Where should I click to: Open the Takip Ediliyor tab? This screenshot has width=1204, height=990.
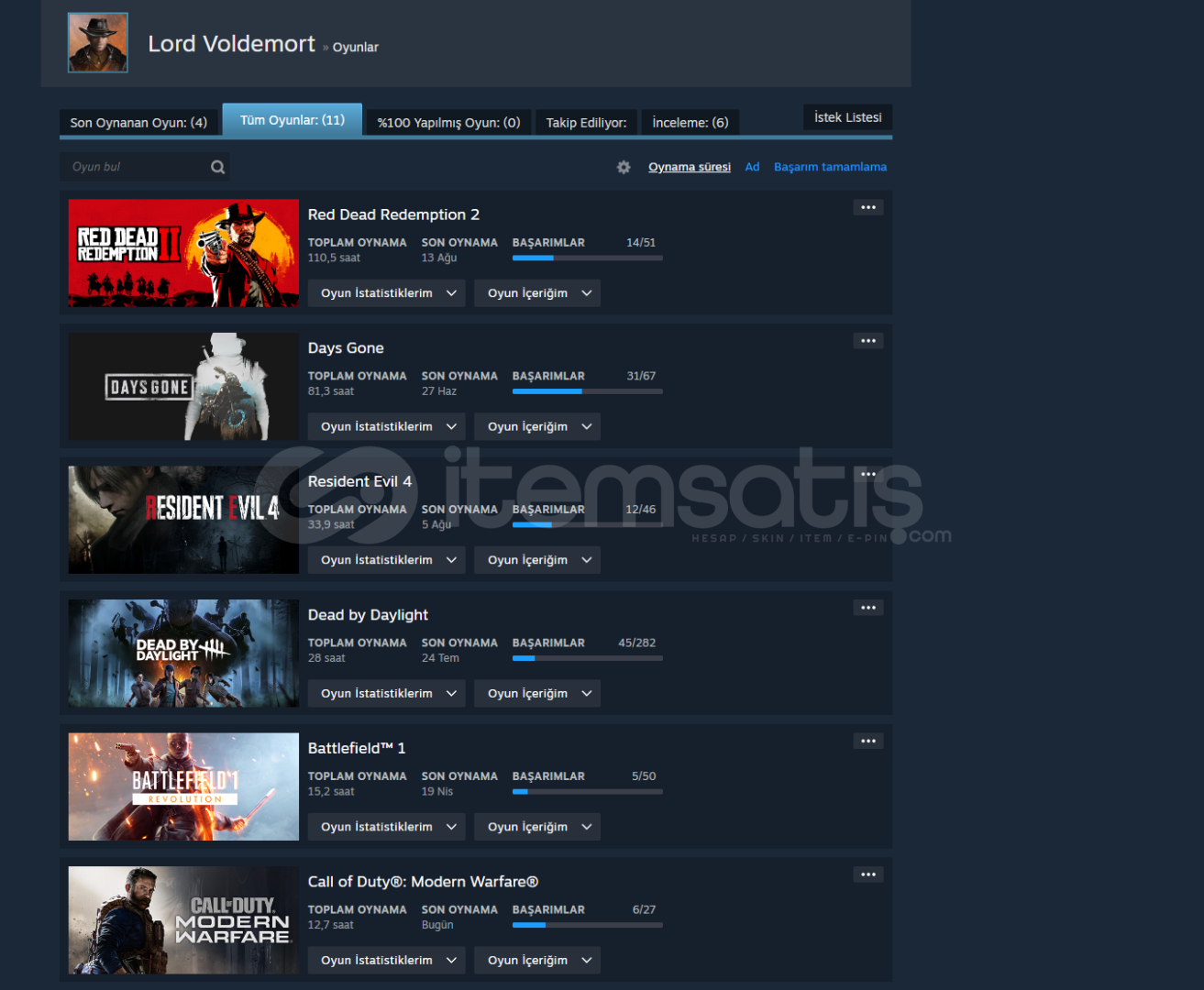[586, 122]
